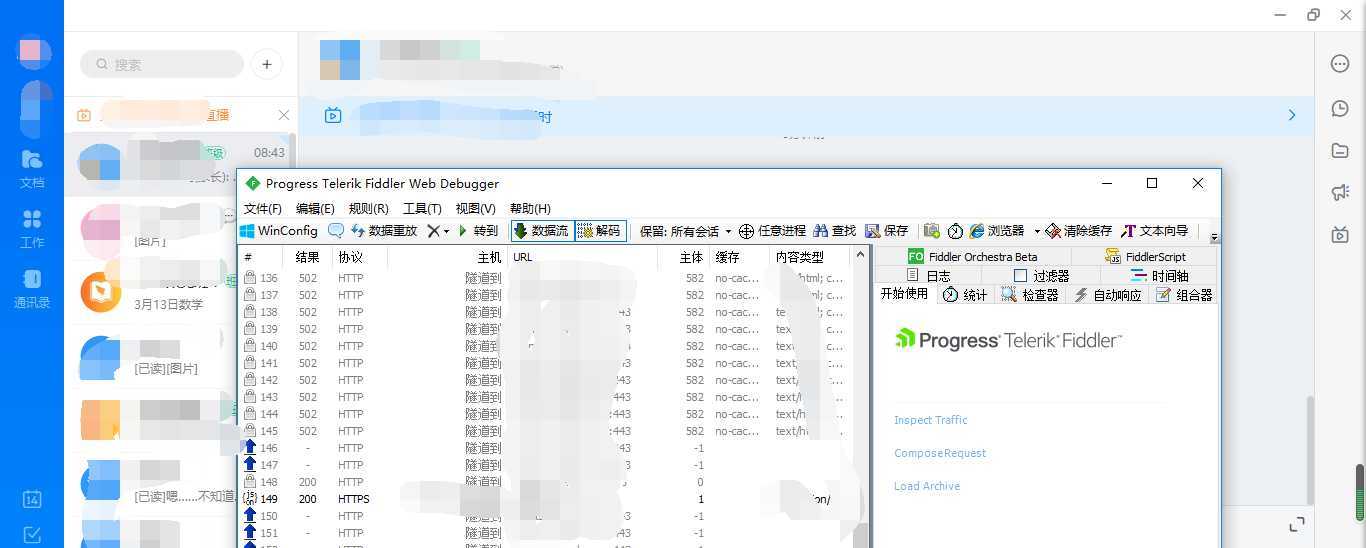Open 文档 in chat sidebar
The height and width of the screenshot is (548, 1366).
(32, 168)
